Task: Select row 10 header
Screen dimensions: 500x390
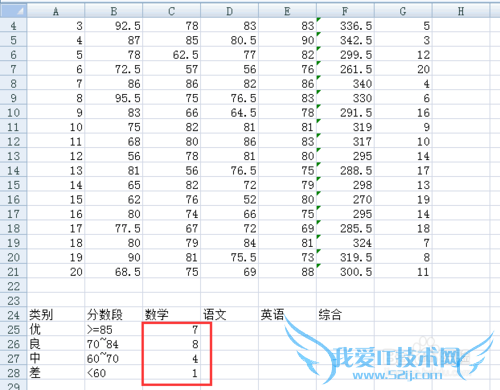Action: pyautogui.click(x=13, y=112)
